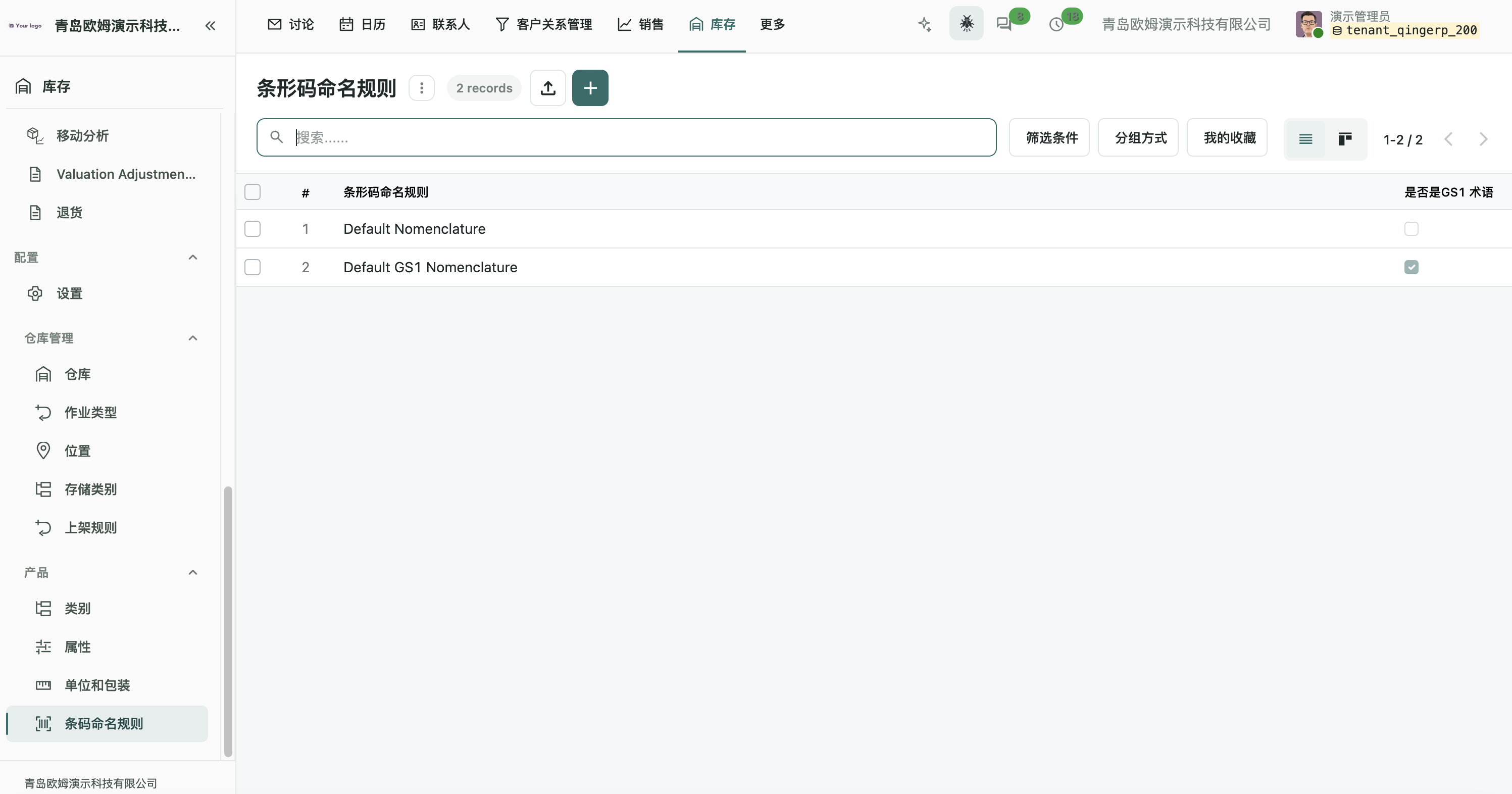The image size is (1512, 794).
Task: Click the search magnifier icon
Action: pos(276,137)
